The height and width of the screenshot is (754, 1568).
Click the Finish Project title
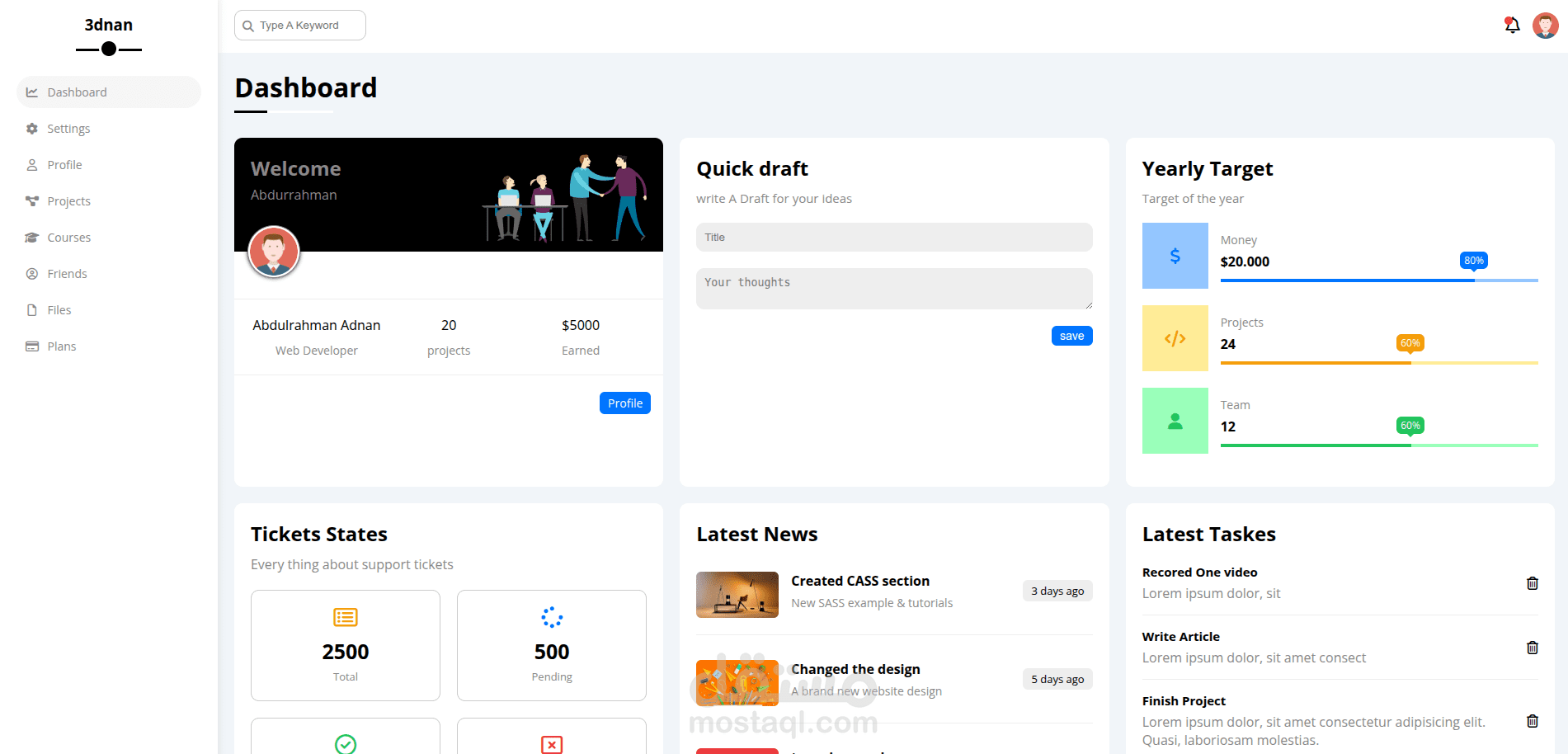pos(1184,701)
